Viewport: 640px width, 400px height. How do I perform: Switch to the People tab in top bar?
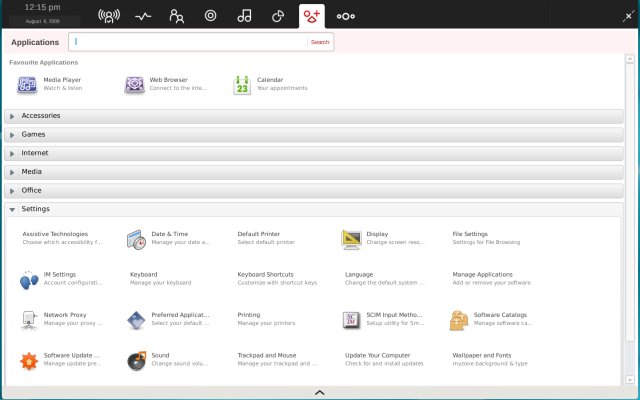coord(177,16)
